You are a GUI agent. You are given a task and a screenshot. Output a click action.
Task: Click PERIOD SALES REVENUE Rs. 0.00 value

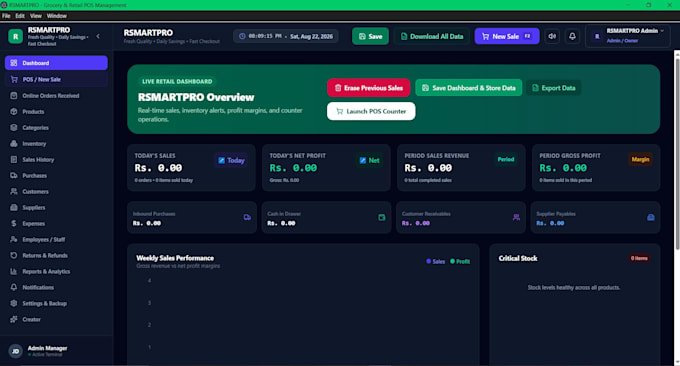(x=428, y=168)
